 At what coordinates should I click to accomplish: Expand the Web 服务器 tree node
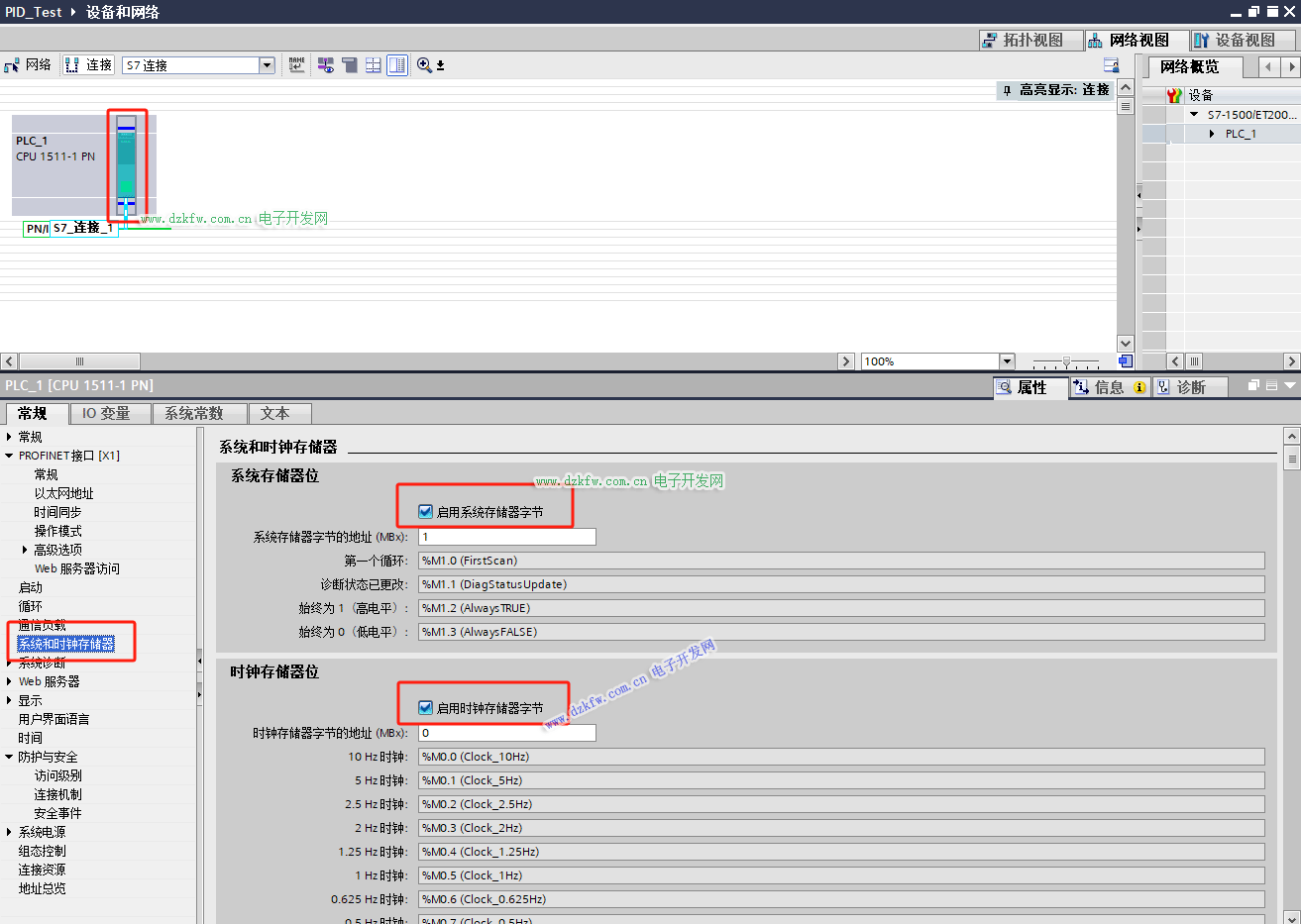click(x=9, y=681)
